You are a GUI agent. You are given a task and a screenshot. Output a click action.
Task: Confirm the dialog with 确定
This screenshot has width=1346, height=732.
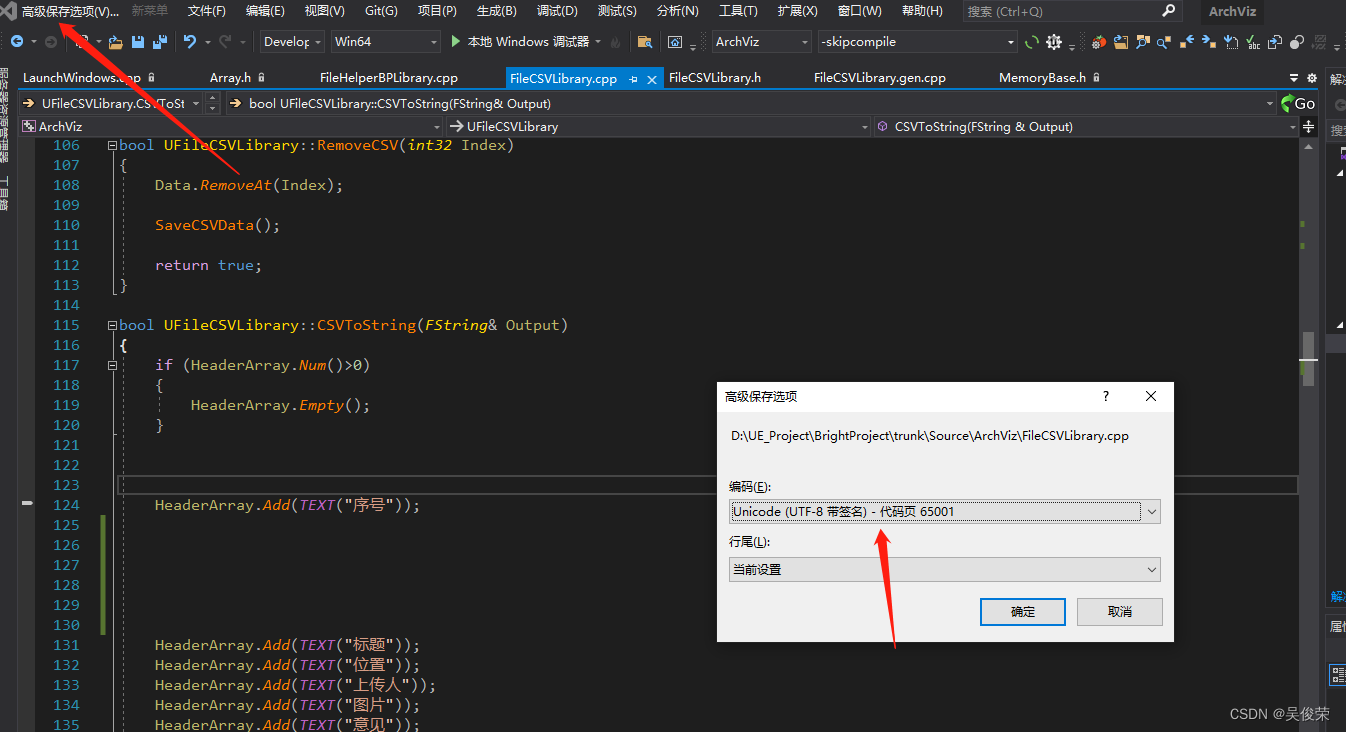coord(1022,611)
